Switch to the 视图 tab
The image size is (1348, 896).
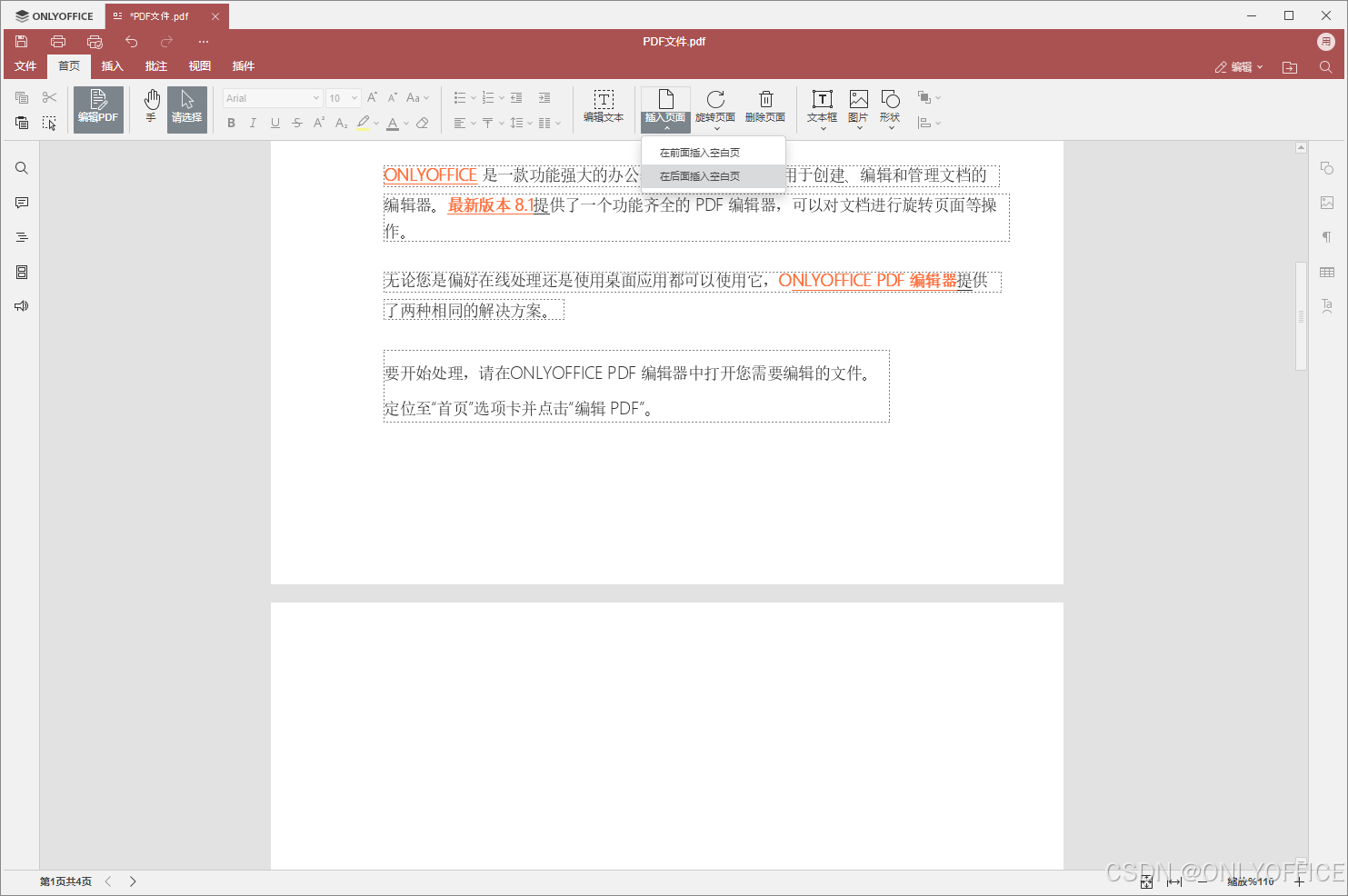tap(200, 66)
